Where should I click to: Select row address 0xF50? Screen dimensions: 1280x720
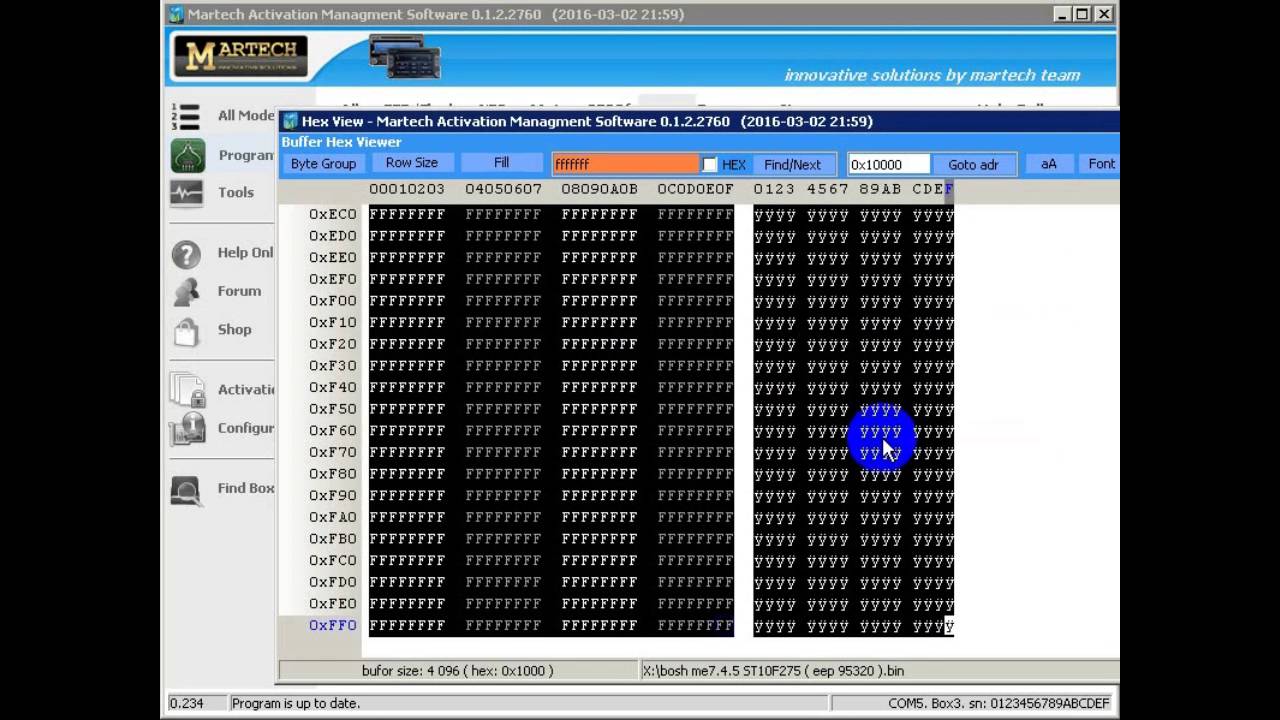[x=332, y=409]
